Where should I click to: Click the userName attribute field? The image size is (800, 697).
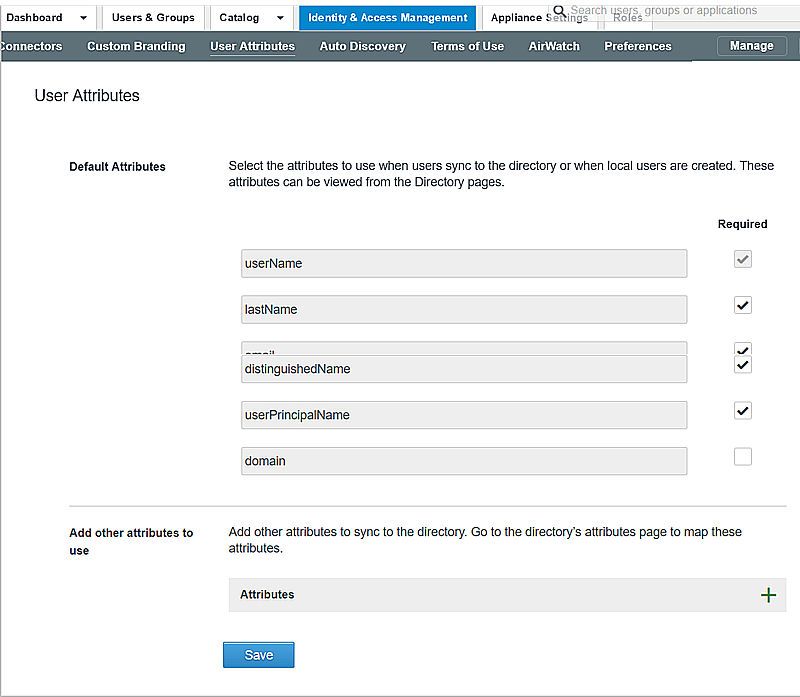464,263
